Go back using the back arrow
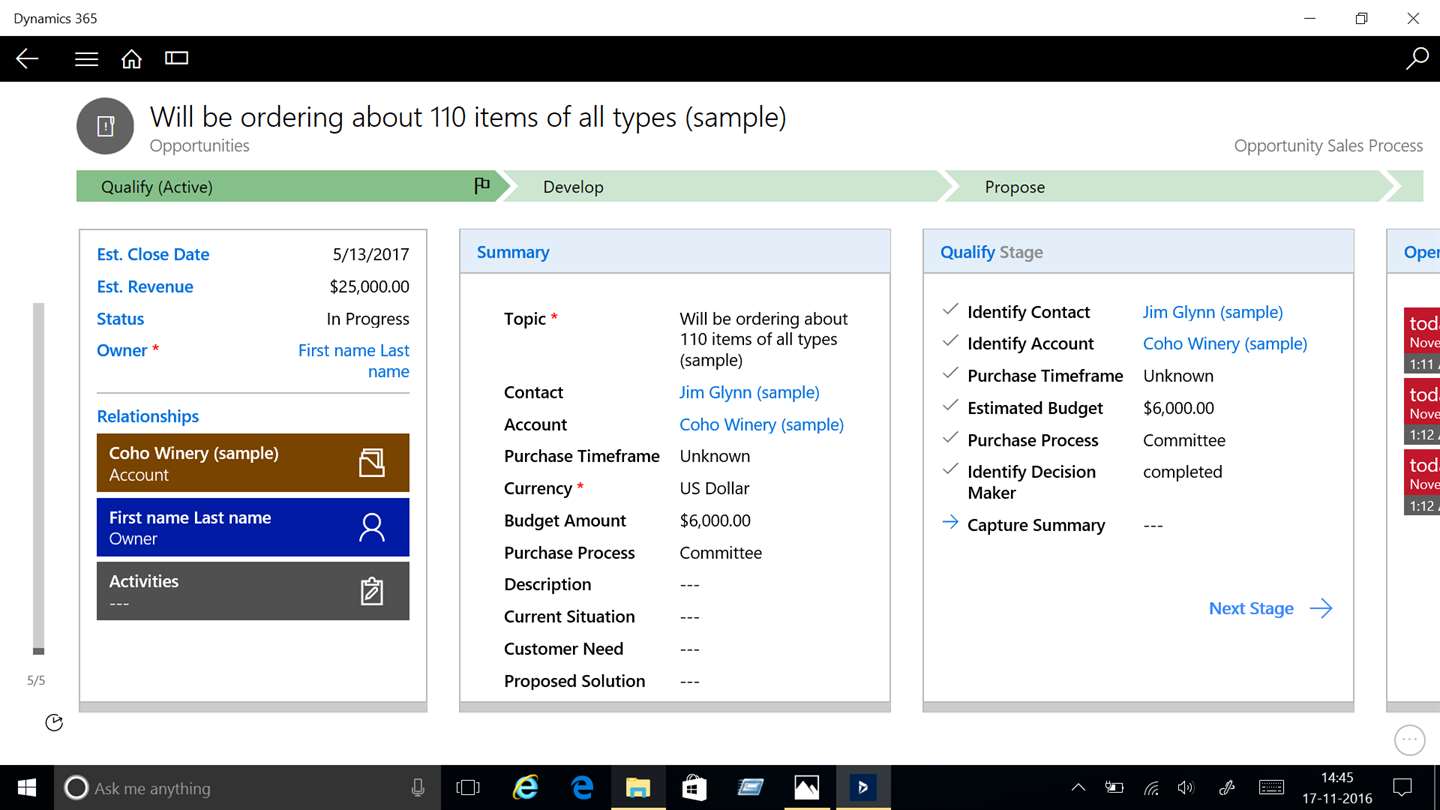This screenshot has width=1440, height=810. [27, 59]
